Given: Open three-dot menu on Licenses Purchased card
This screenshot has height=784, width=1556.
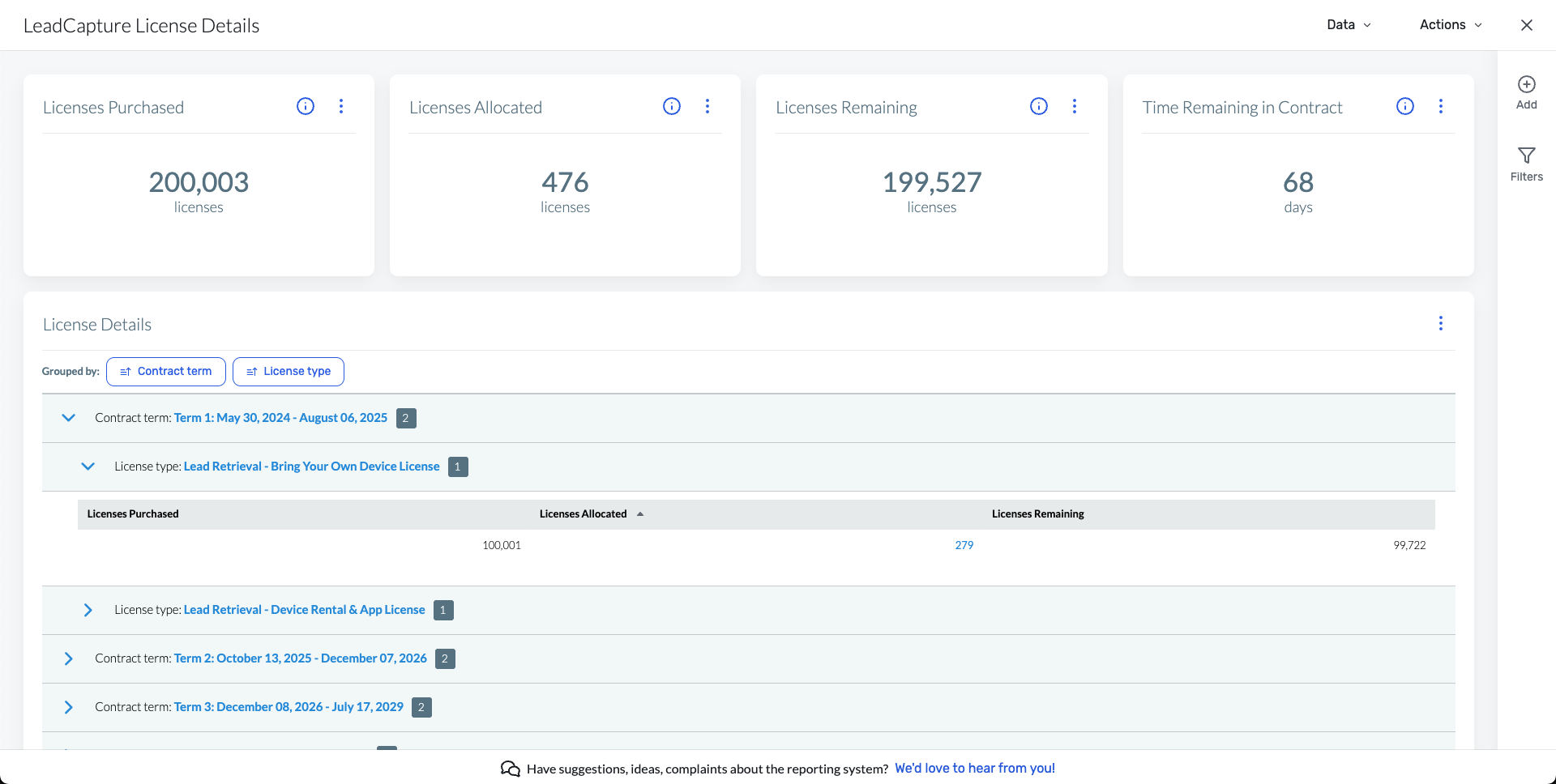Looking at the screenshot, I should 341,106.
